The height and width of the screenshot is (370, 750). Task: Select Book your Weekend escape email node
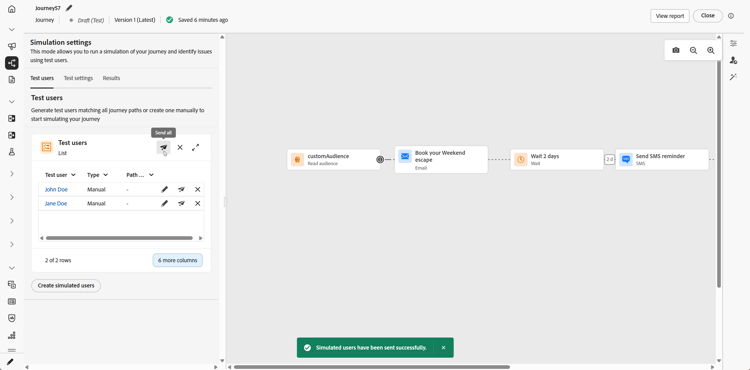tap(441, 159)
